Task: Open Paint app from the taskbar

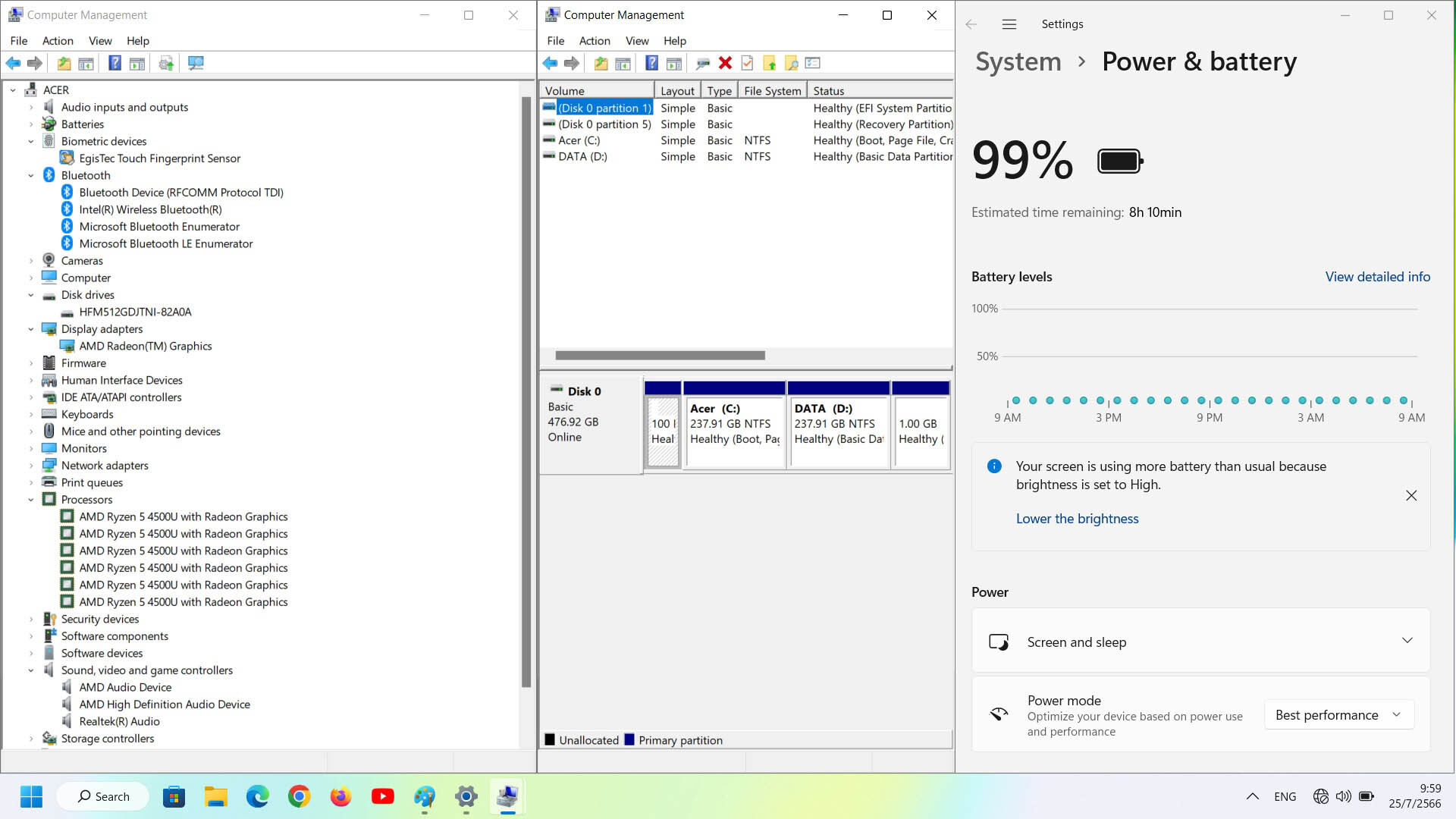Action: pyautogui.click(x=425, y=796)
